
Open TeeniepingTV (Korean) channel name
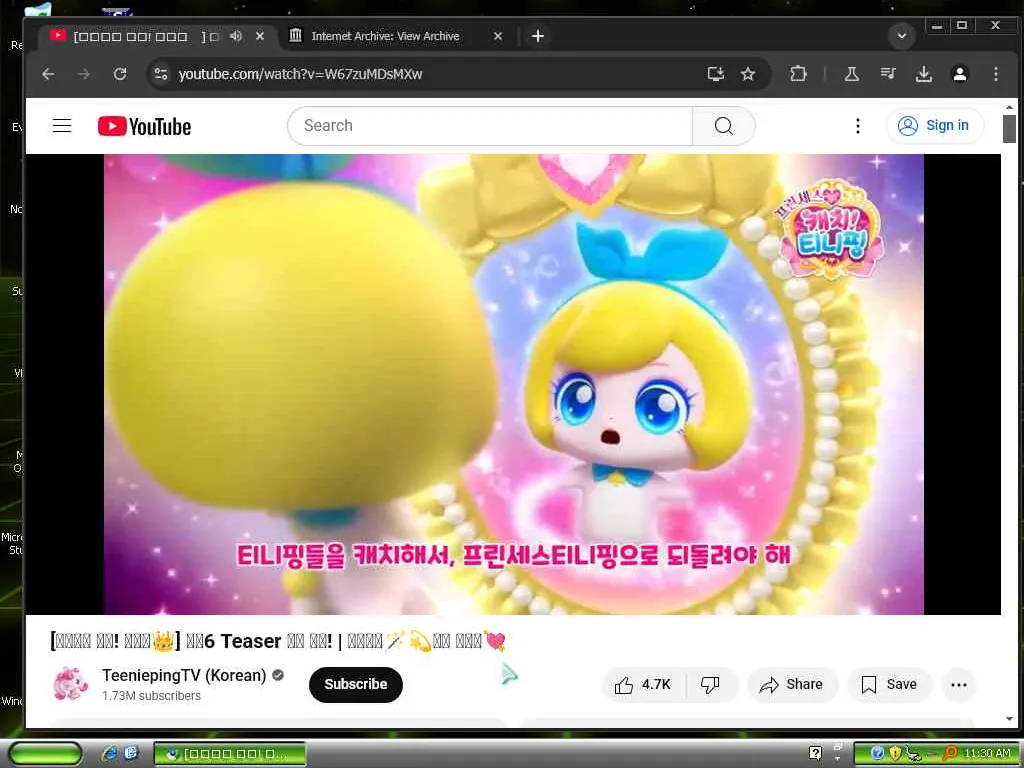click(184, 675)
